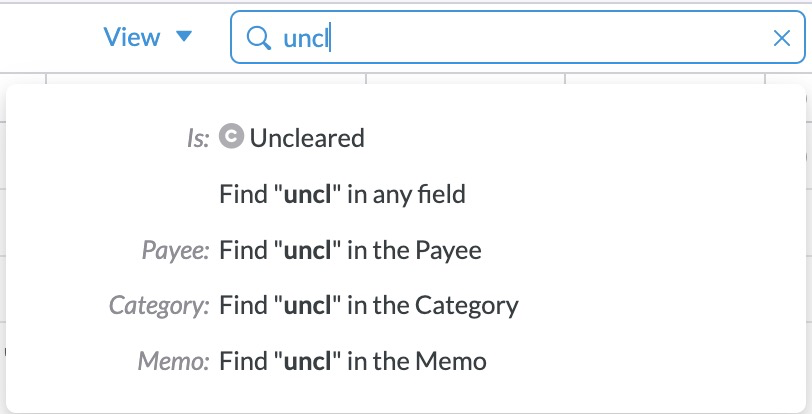
Task: Click the blue triangle arrow beside View
Action: point(183,37)
